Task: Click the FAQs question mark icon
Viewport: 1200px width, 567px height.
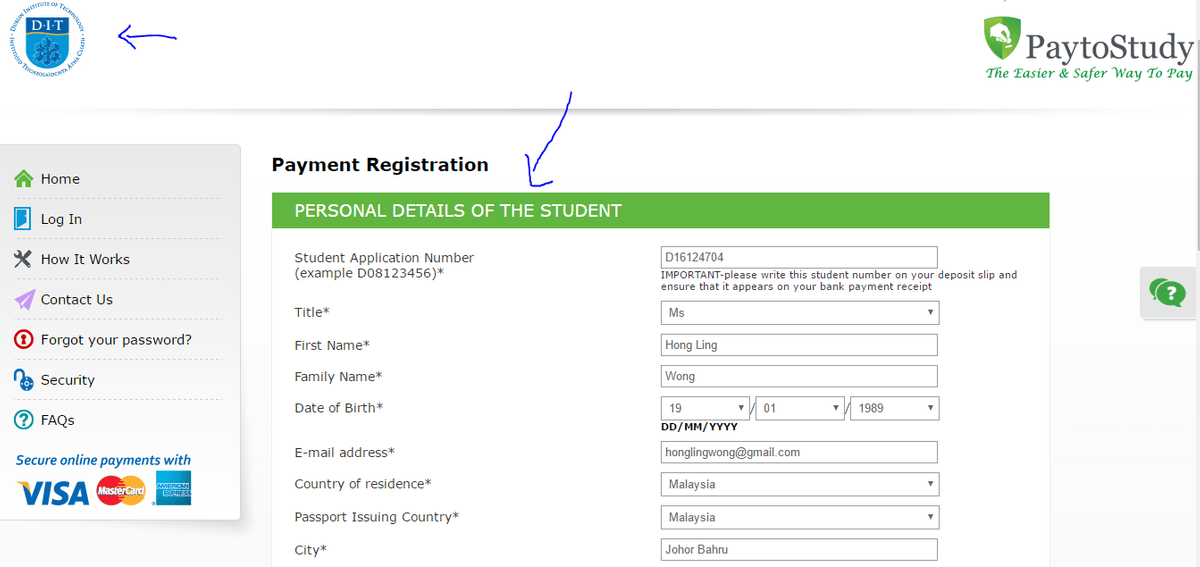Action: coord(24,420)
